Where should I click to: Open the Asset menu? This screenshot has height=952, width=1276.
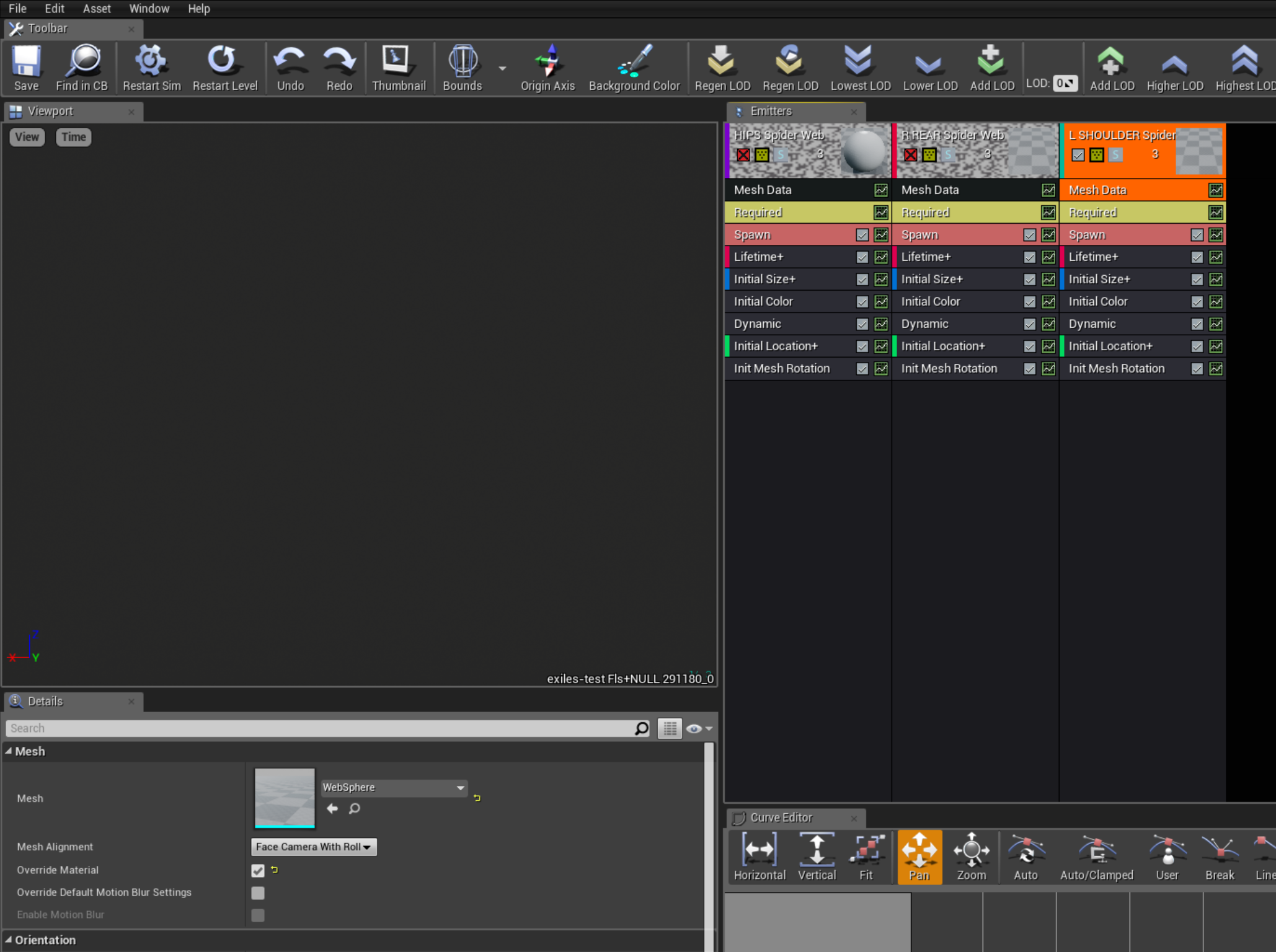point(97,9)
